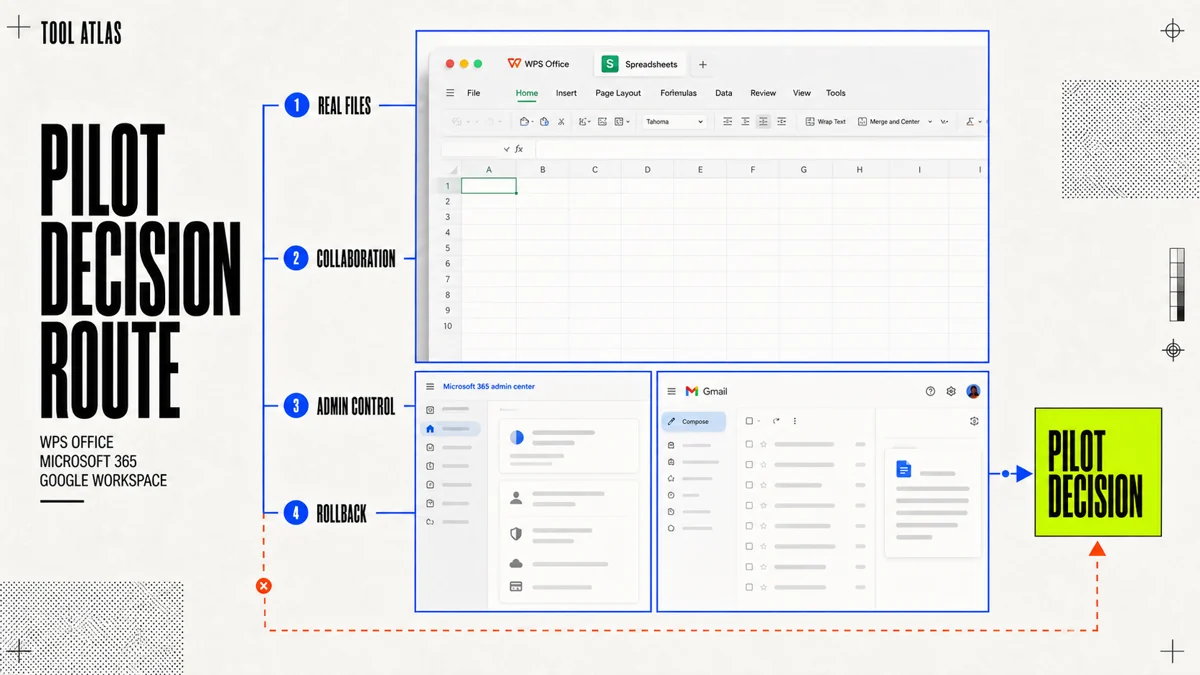Switch to the Spreadsheets document tab
The width and height of the screenshot is (1200, 675).
click(640, 64)
